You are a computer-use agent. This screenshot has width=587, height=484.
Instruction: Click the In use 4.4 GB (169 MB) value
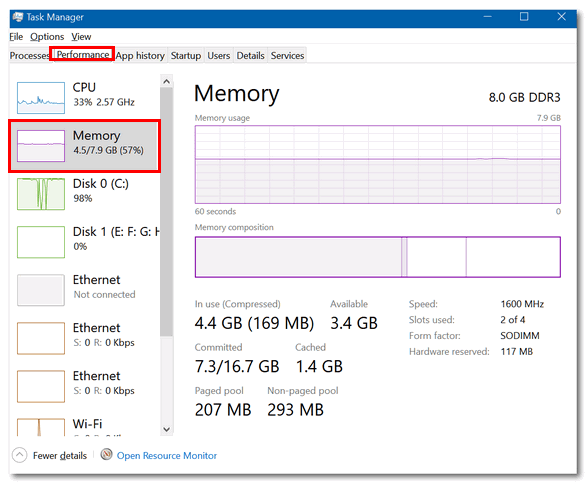click(254, 323)
